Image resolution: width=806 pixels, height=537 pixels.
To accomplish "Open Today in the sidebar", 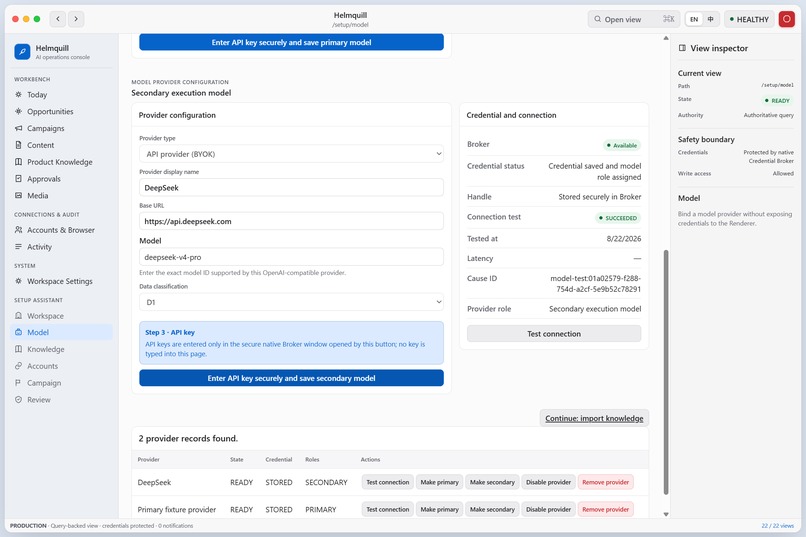I will [62, 95].
